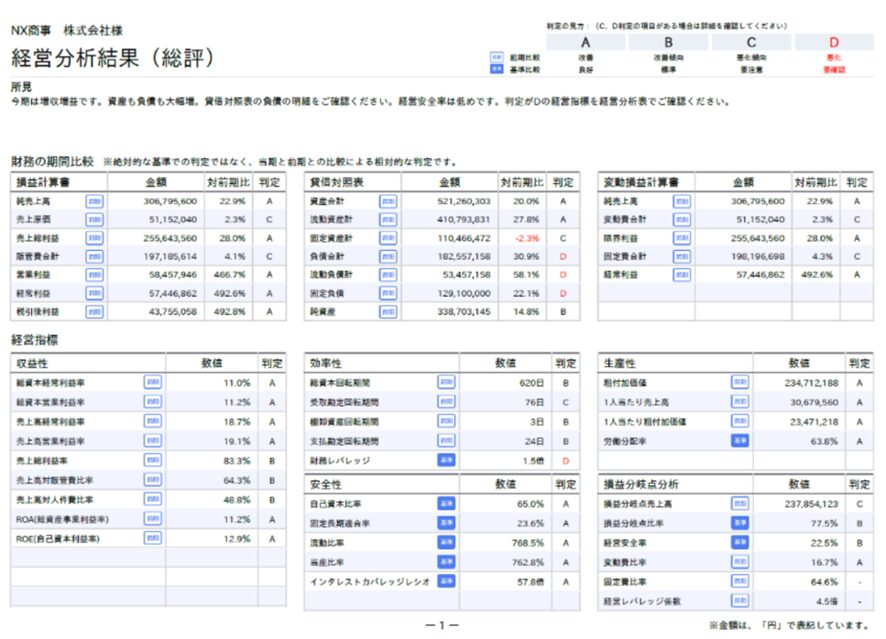Select the 基準 badge next to 自己資本比率
This screenshot has width=886, height=639.
tap(446, 504)
